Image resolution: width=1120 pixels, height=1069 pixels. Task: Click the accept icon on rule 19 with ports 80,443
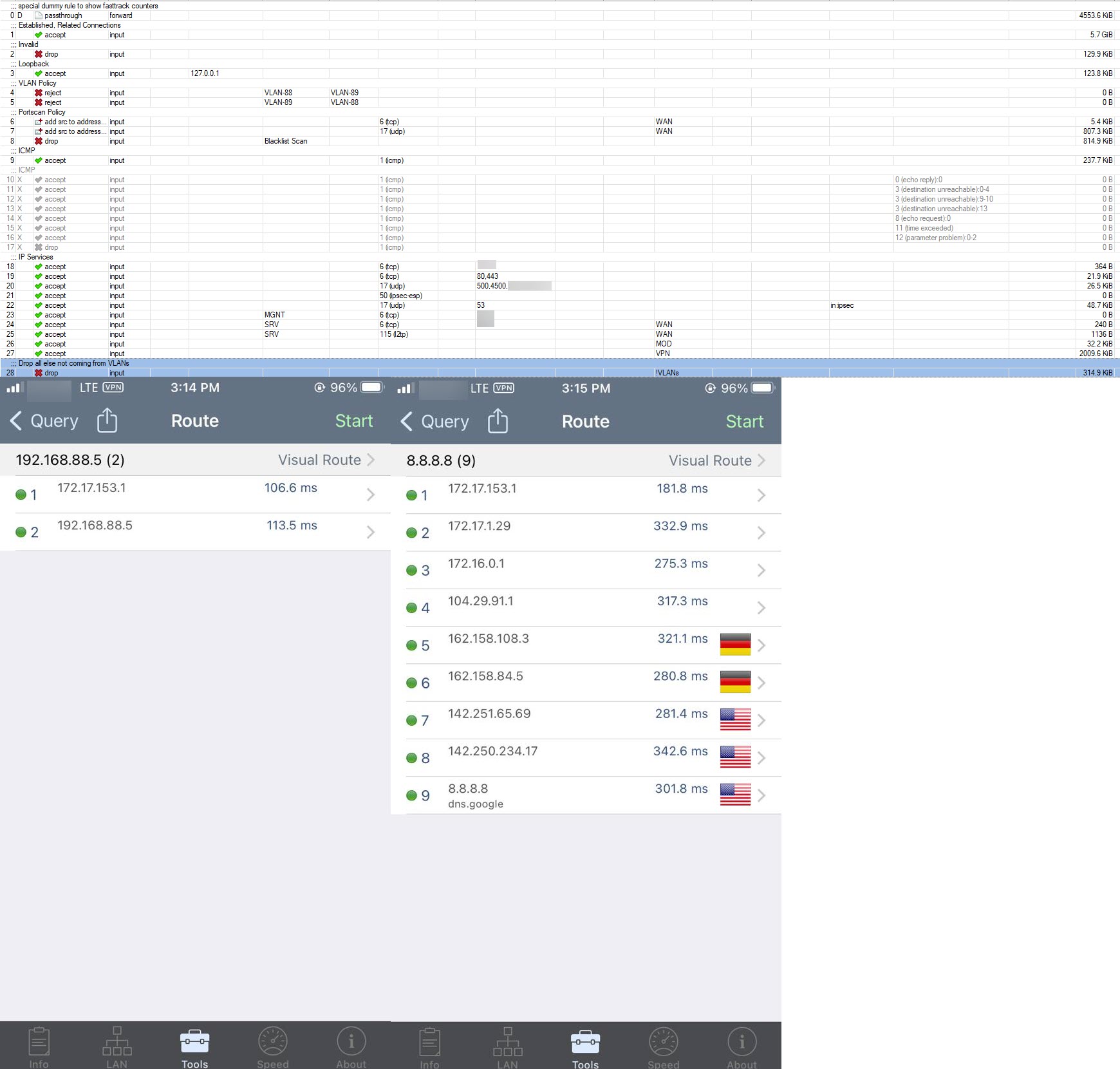(x=39, y=276)
